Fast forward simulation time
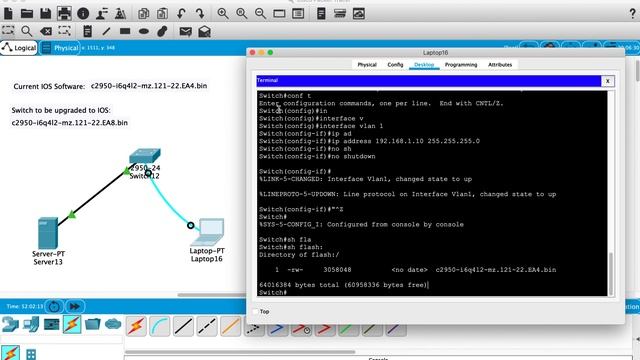Screen dimensions: 640x360 (x=75, y=306)
